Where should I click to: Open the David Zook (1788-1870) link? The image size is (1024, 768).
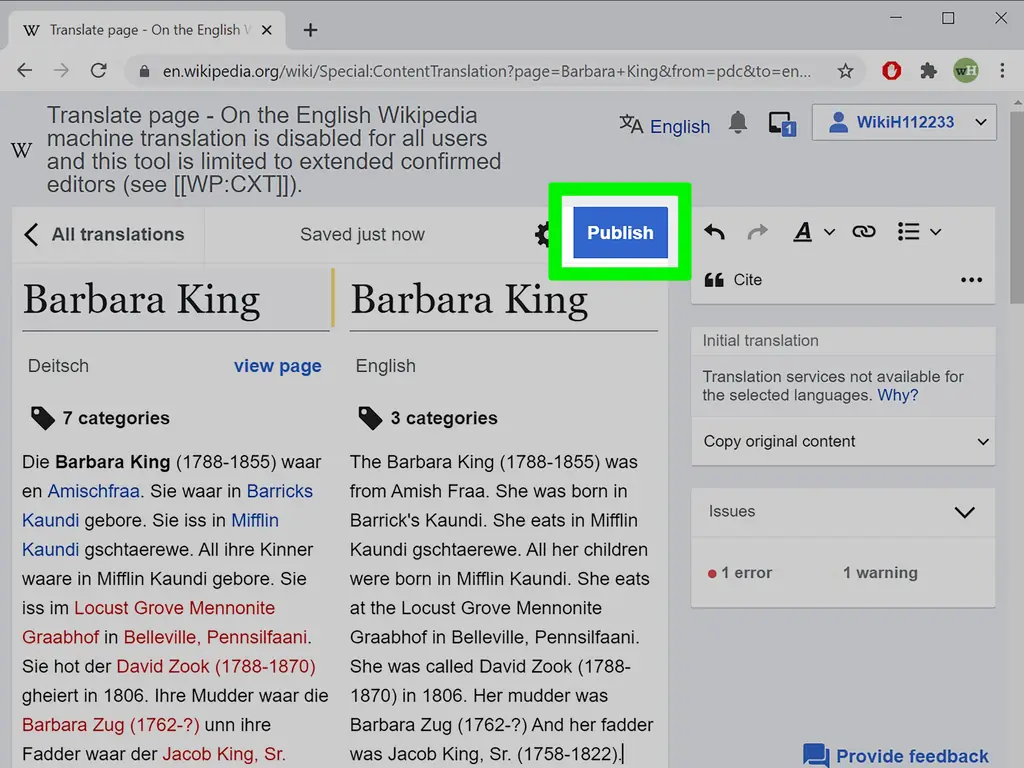click(x=216, y=667)
